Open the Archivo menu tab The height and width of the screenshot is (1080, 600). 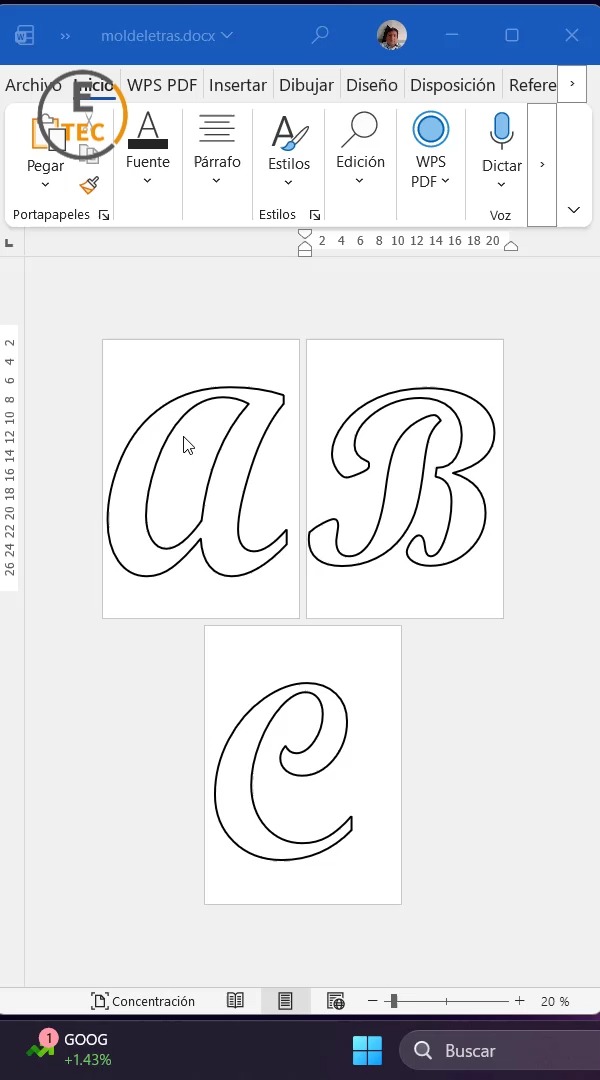(x=33, y=85)
